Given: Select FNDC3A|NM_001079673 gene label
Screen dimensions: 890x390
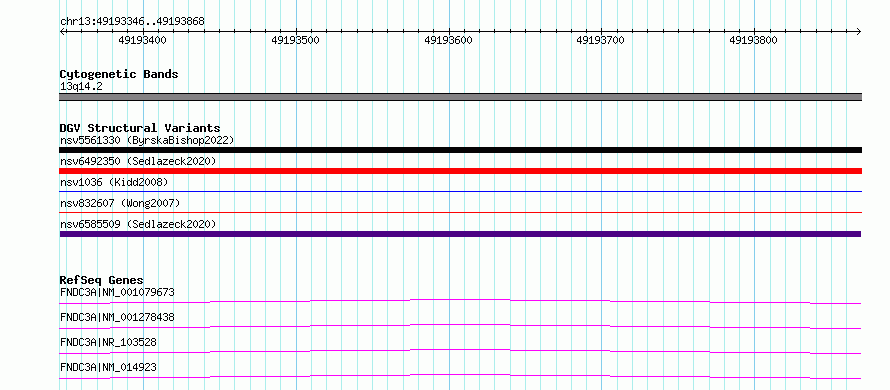Looking at the screenshot, I should tap(117, 292).
